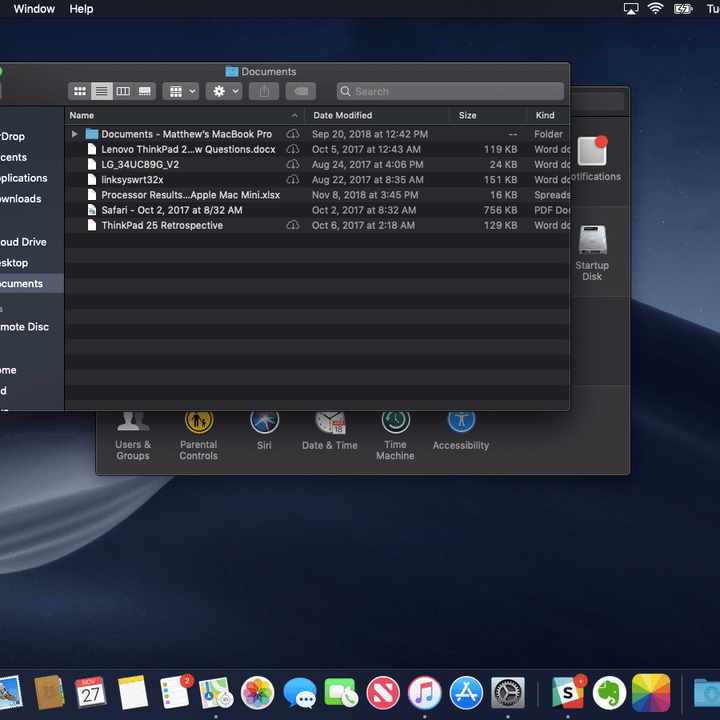
Task: Open App Store from the Dock
Action: 467,692
